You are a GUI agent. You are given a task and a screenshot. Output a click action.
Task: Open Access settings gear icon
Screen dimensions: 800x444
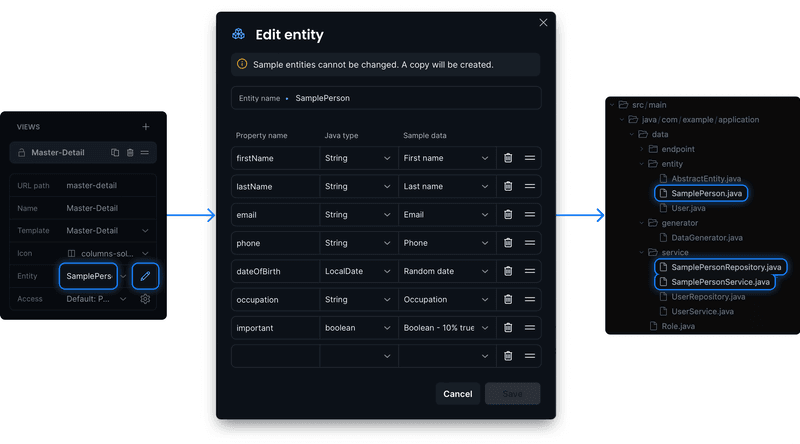click(x=145, y=299)
